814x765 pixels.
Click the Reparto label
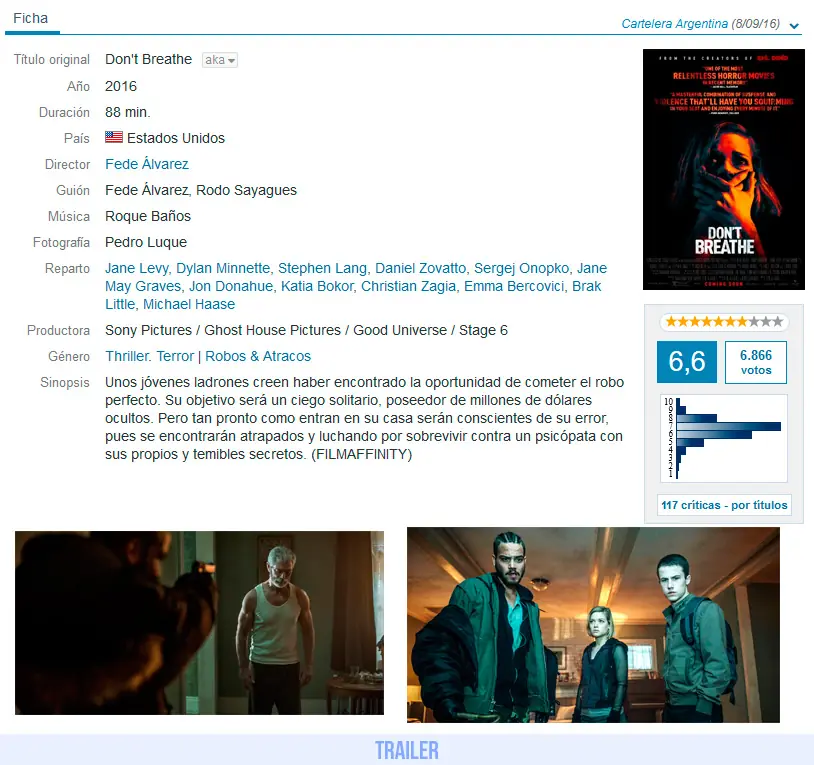(67, 268)
